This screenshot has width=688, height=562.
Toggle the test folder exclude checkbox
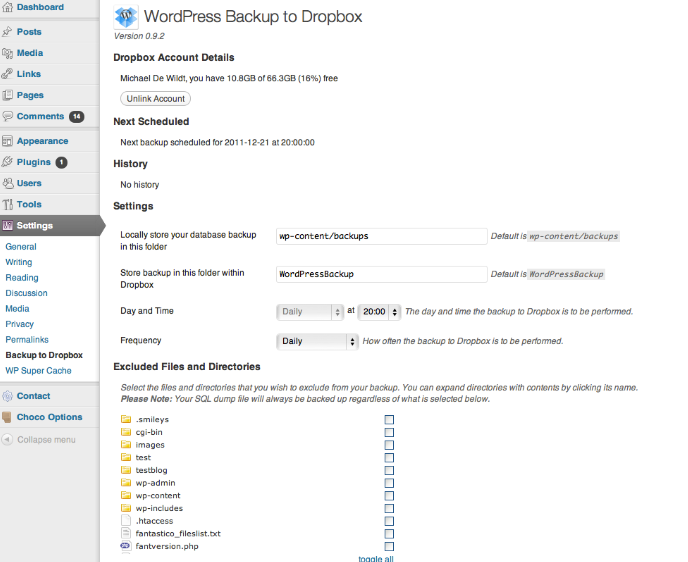(389, 458)
